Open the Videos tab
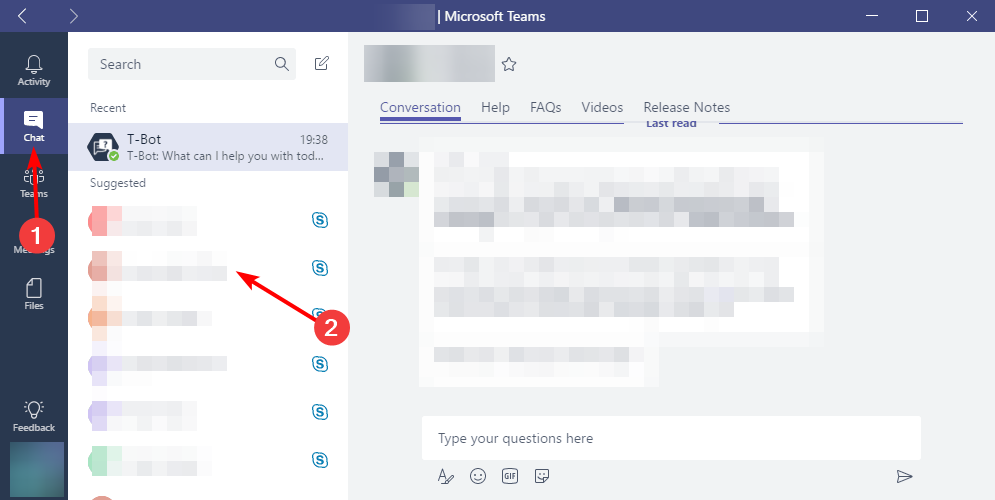 tap(602, 107)
